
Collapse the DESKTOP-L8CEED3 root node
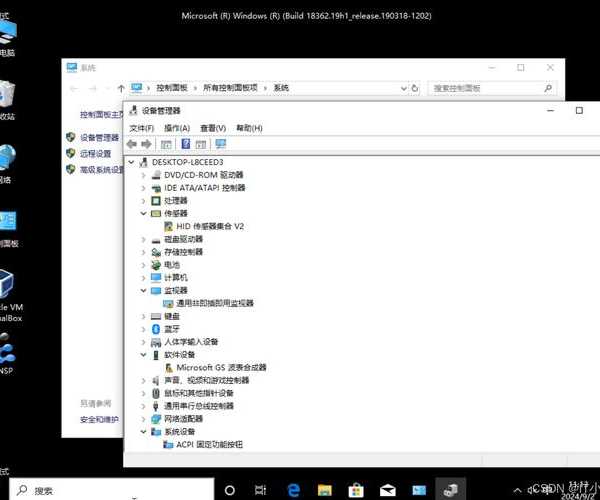click(x=131, y=162)
